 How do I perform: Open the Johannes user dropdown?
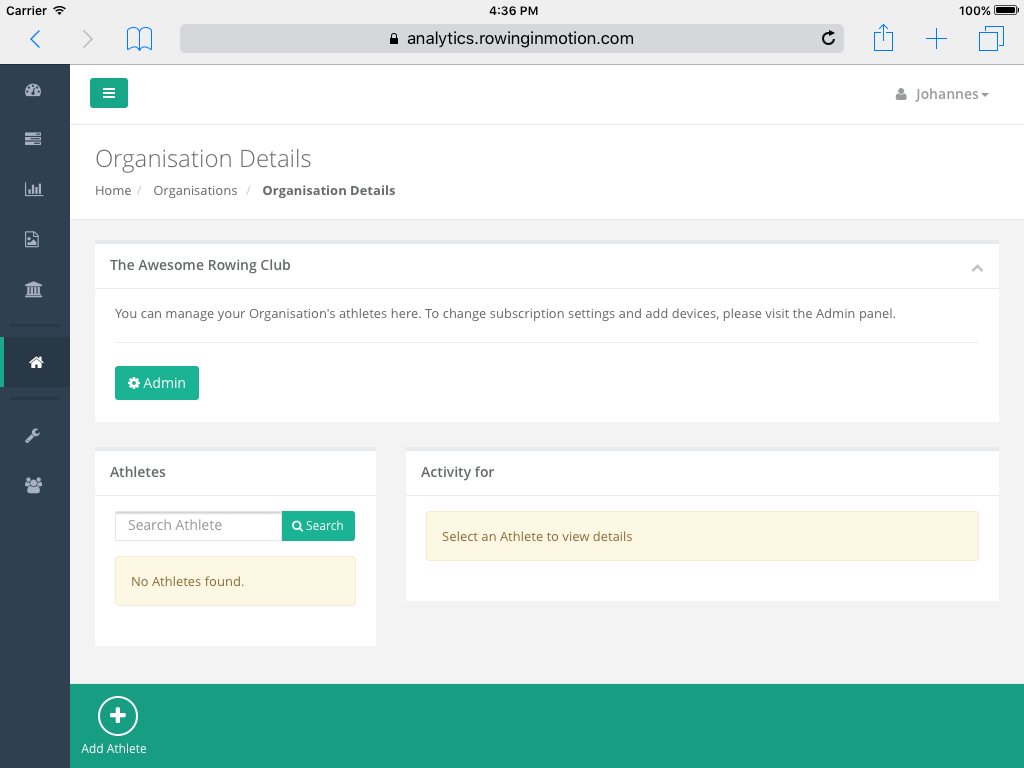point(942,94)
